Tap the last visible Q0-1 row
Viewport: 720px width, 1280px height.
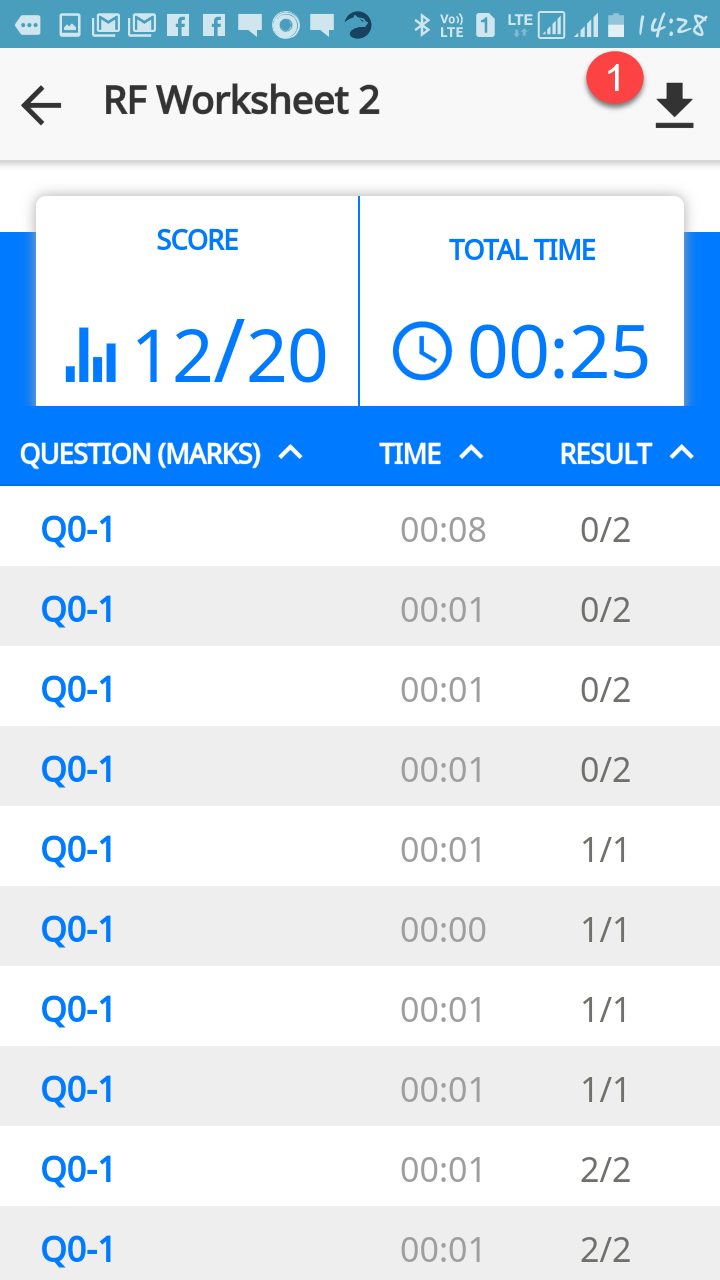[x=78, y=1249]
